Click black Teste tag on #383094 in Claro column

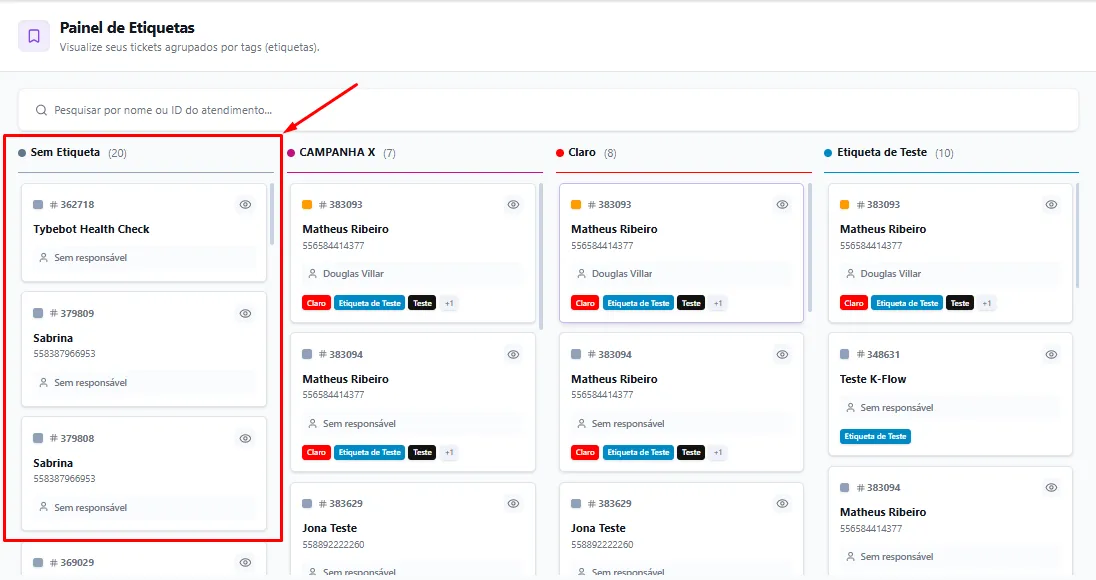(691, 453)
